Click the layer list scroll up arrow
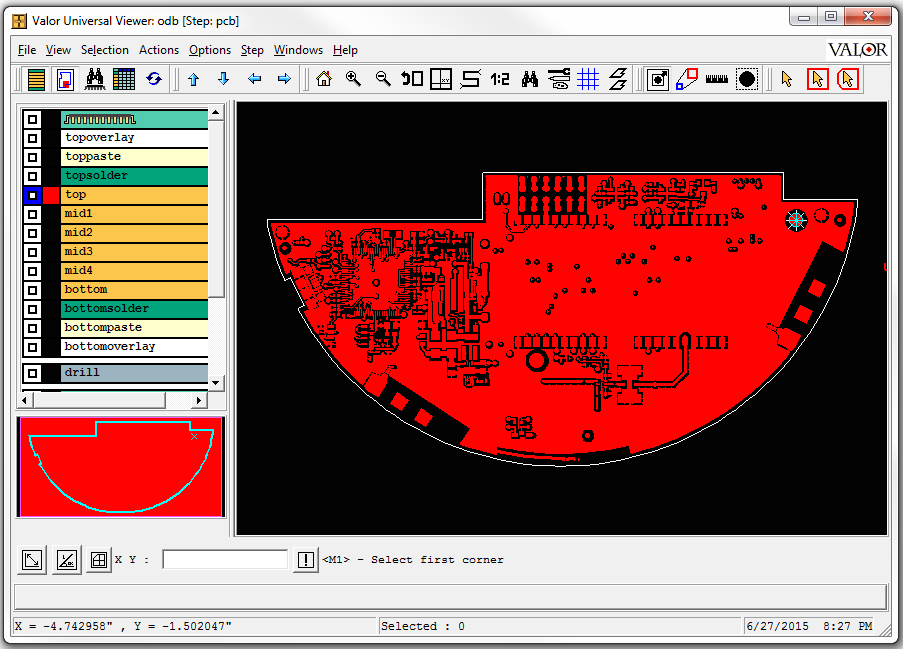 [216, 113]
